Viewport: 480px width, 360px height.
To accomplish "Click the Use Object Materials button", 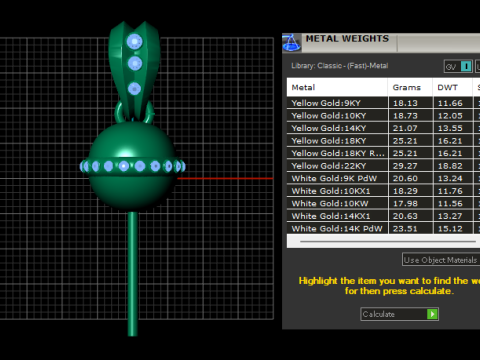I will (441, 260).
